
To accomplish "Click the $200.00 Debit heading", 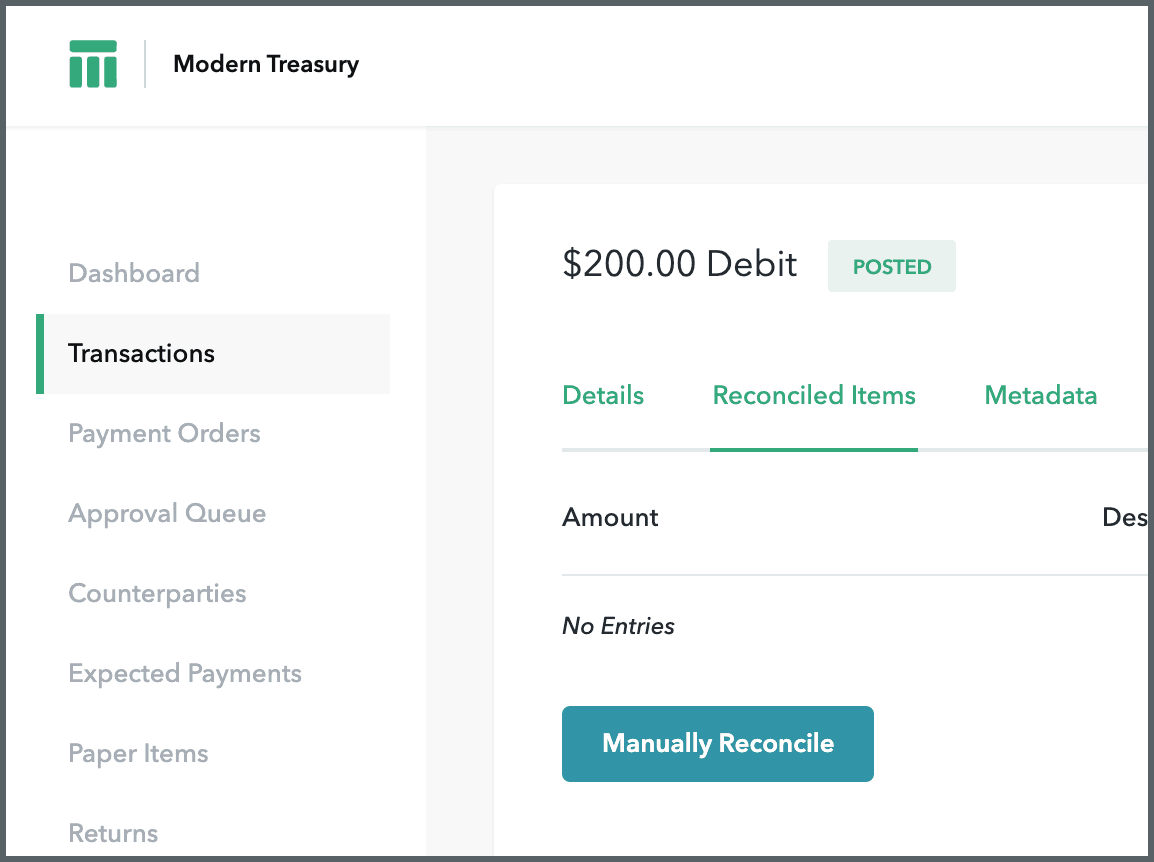I will pos(680,264).
